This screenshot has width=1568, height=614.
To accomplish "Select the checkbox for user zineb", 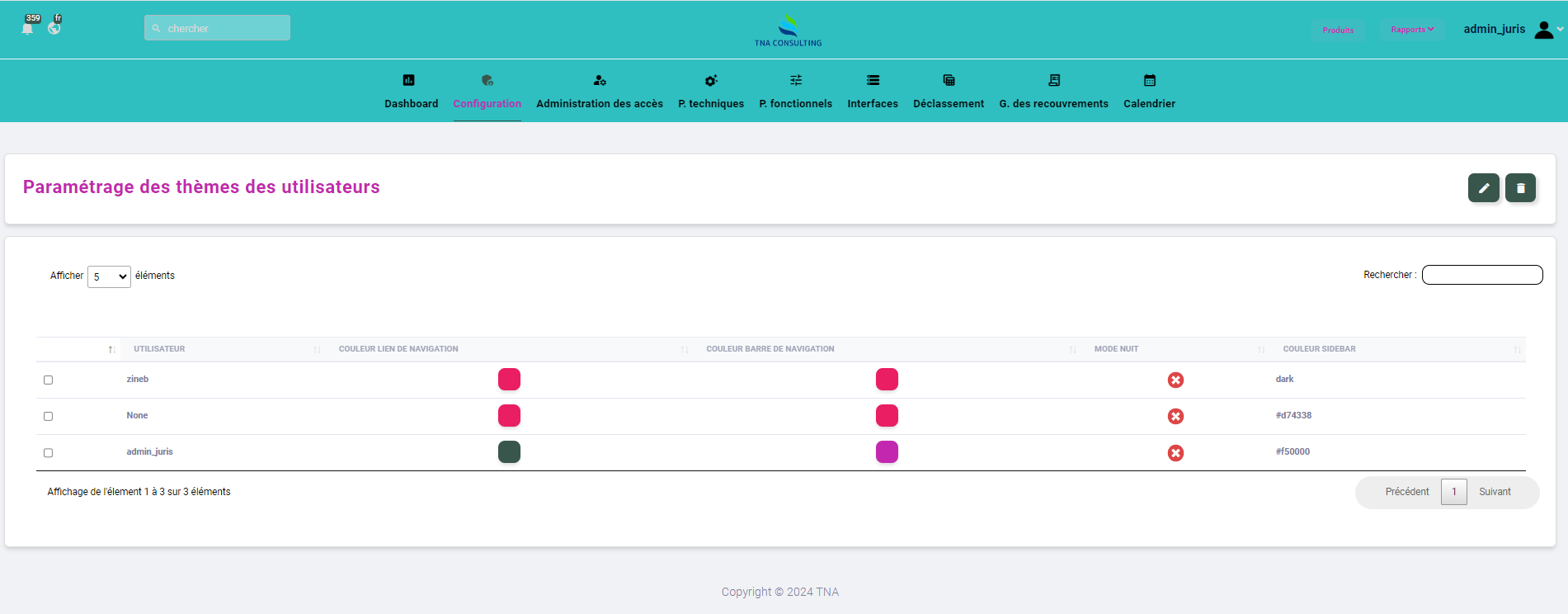I will pyautogui.click(x=48, y=380).
